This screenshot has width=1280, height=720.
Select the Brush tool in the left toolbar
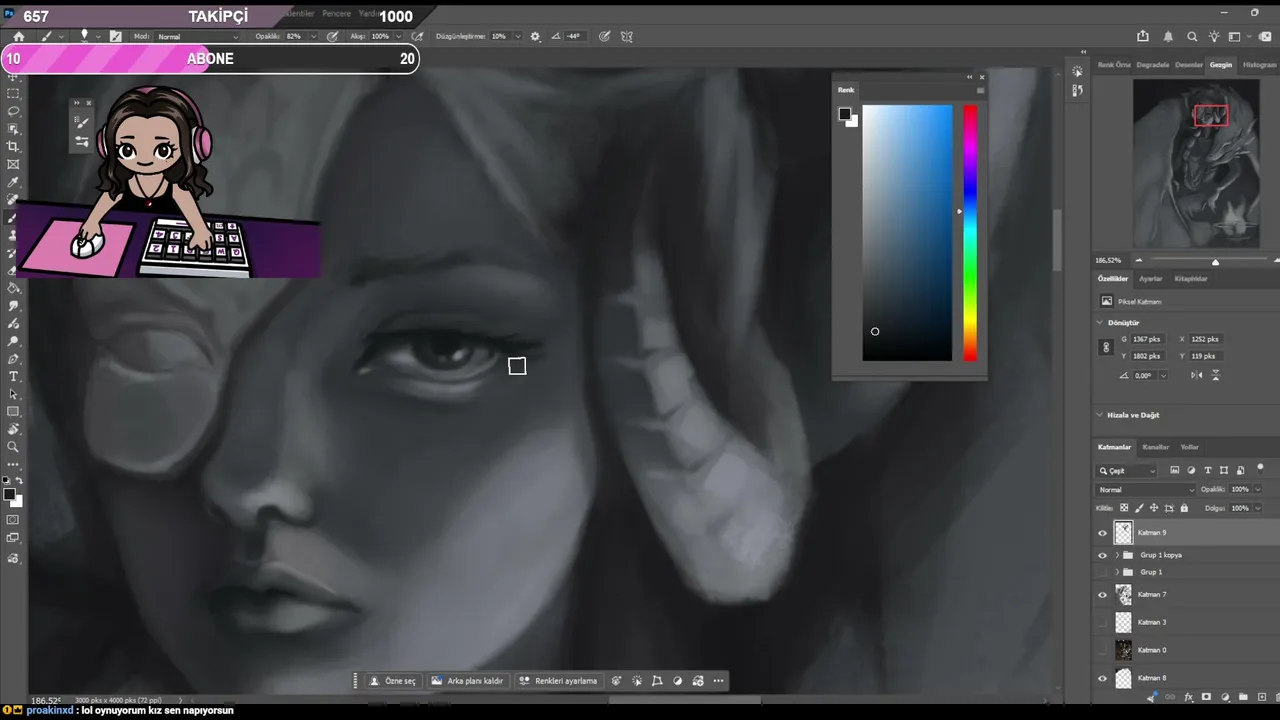pos(13,218)
